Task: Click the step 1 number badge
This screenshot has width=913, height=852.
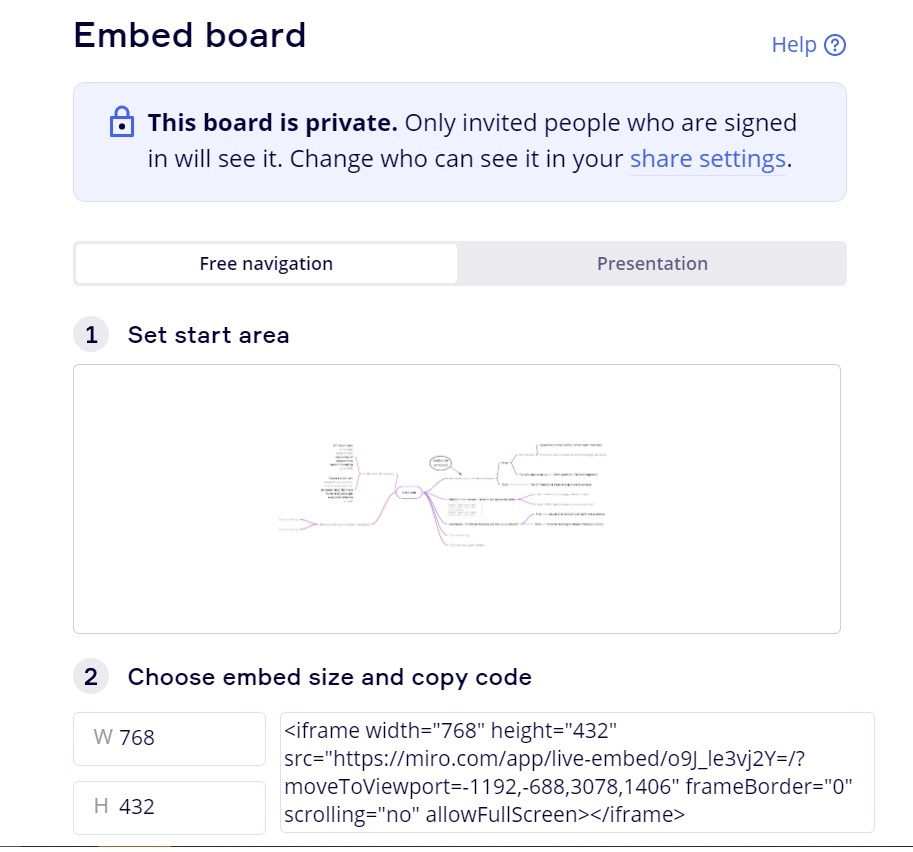Action: click(91, 335)
